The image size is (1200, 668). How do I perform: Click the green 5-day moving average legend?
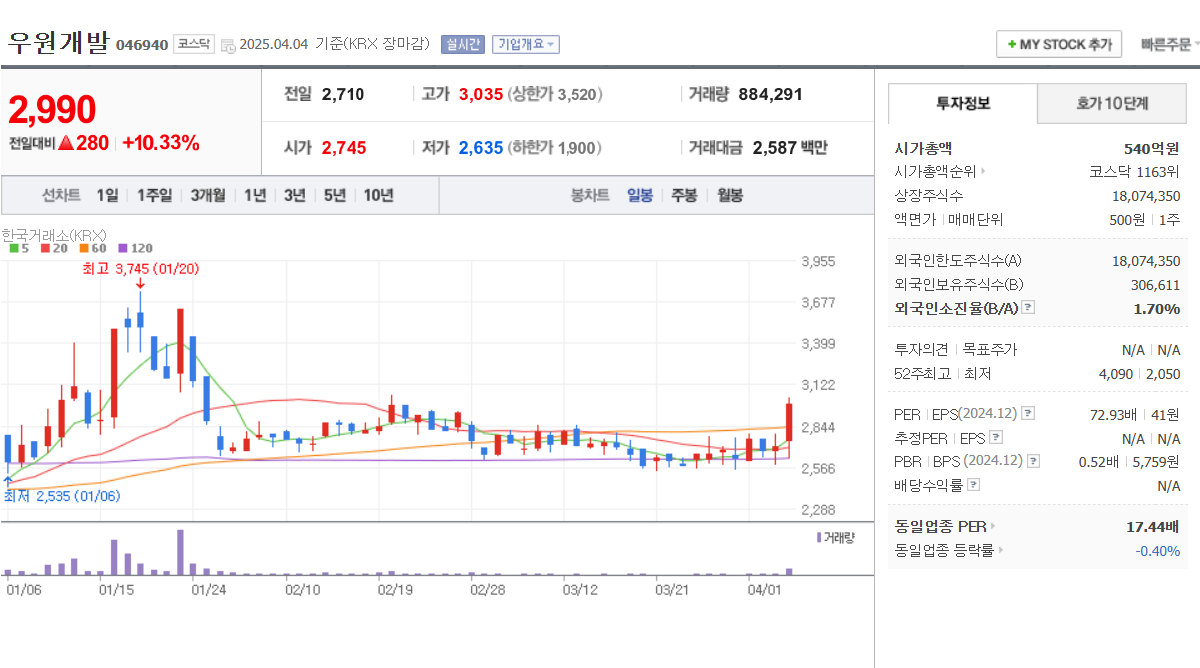pos(19,248)
